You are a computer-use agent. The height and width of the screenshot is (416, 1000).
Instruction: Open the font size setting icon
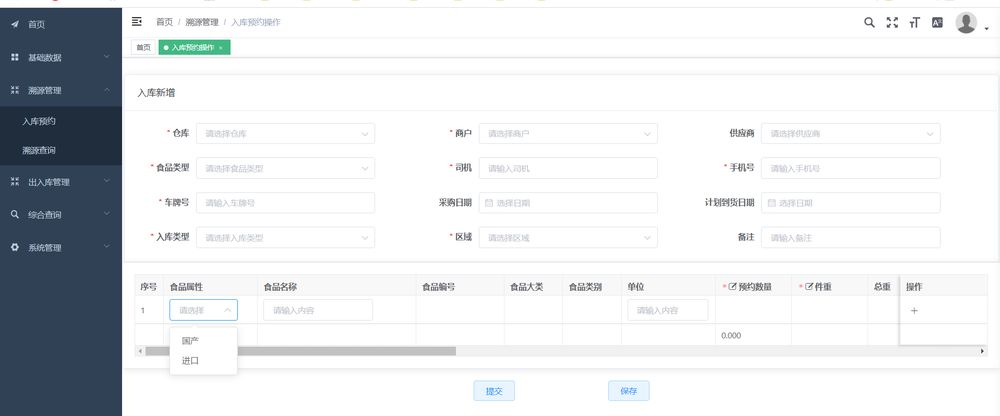914,22
